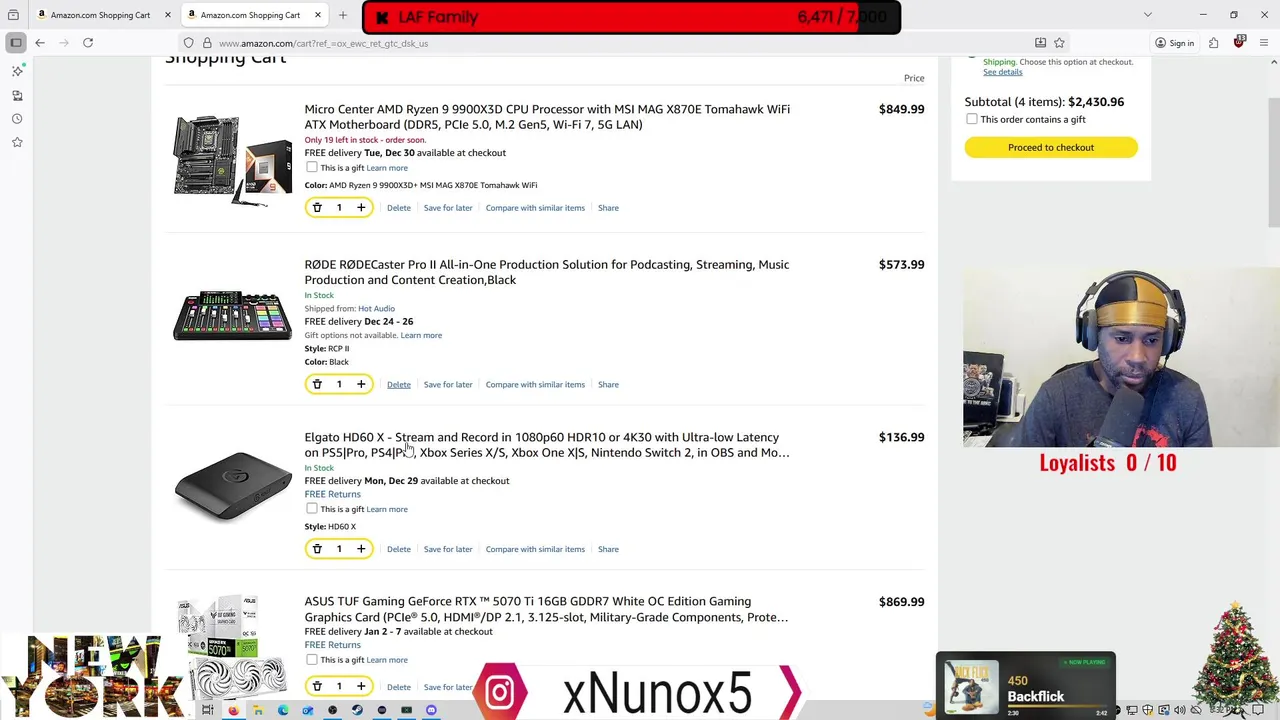The width and height of the screenshot is (1280, 720).
Task: Open a new browser tab
Action: click(x=343, y=15)
